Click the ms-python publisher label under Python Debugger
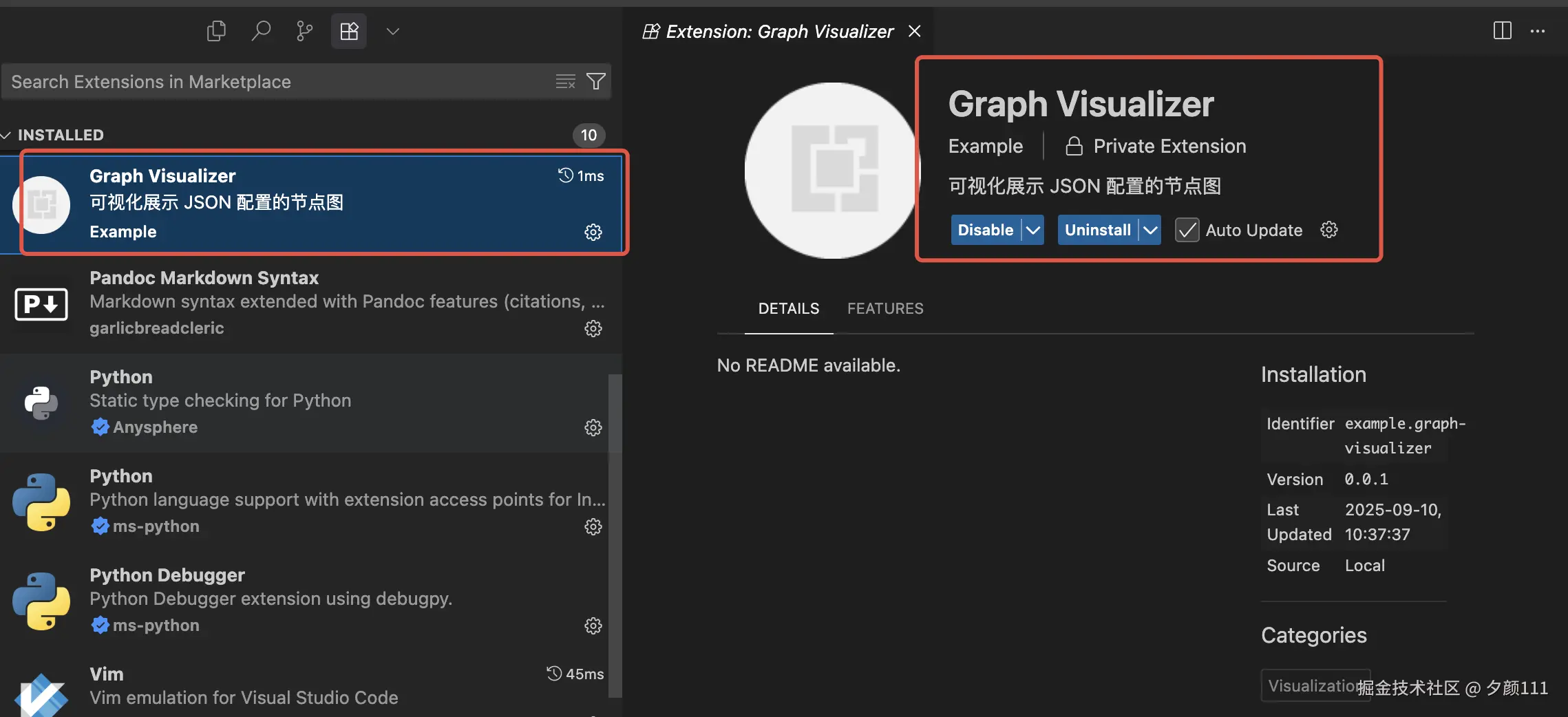Image resolution: width=1568 pixels, height=717 pixels. point(156,625)
